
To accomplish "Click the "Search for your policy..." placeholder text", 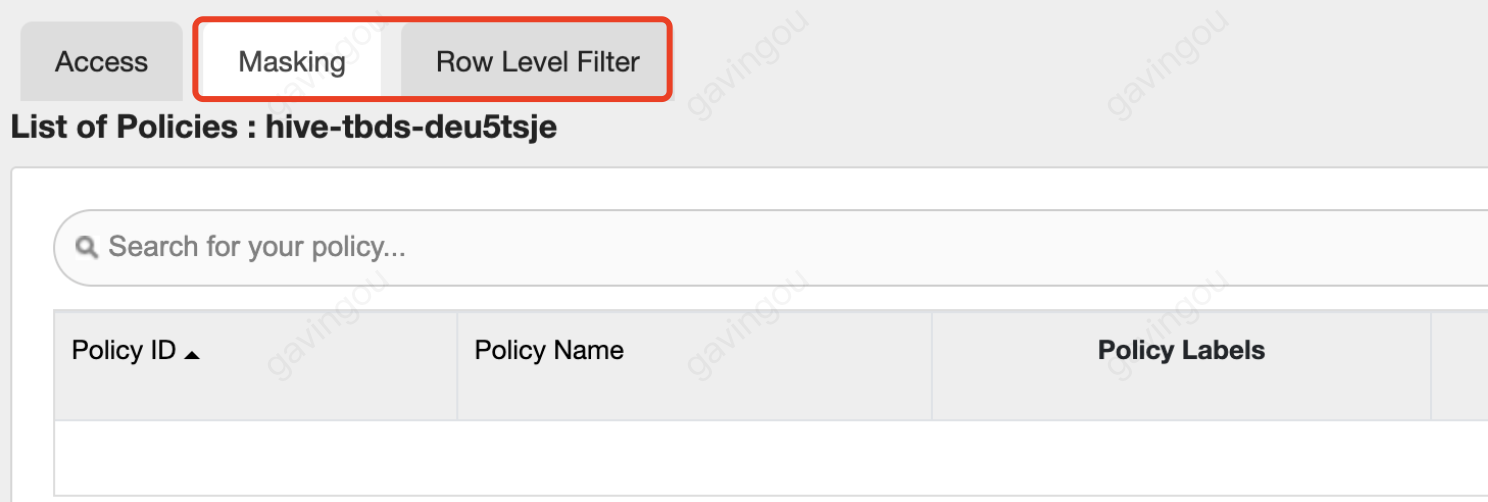I will point(257,246).
